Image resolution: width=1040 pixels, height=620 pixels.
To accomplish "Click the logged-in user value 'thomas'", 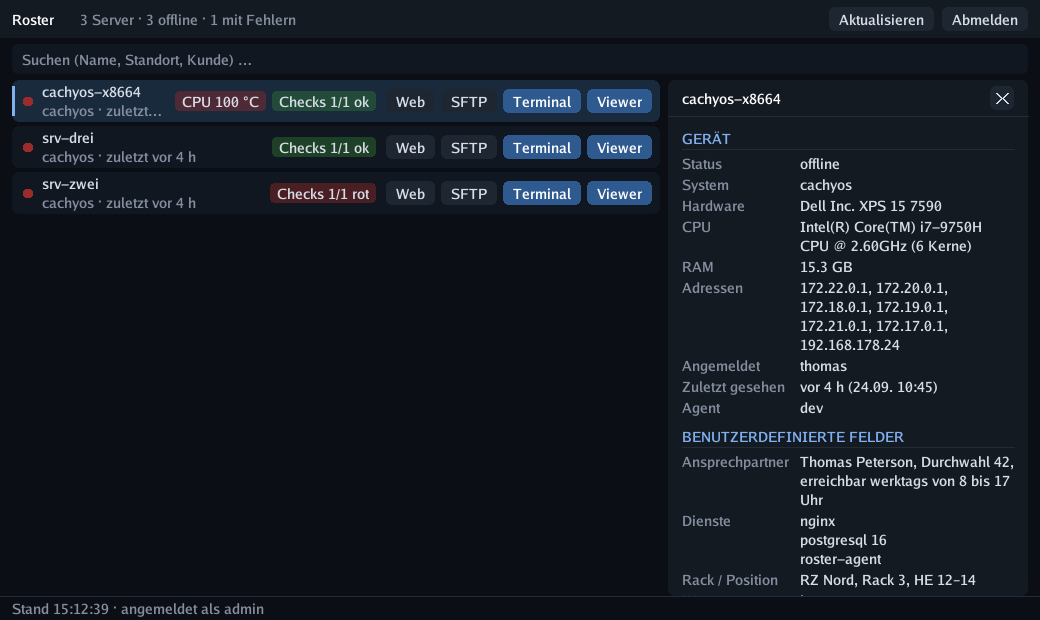I will [x=823, y=366].
